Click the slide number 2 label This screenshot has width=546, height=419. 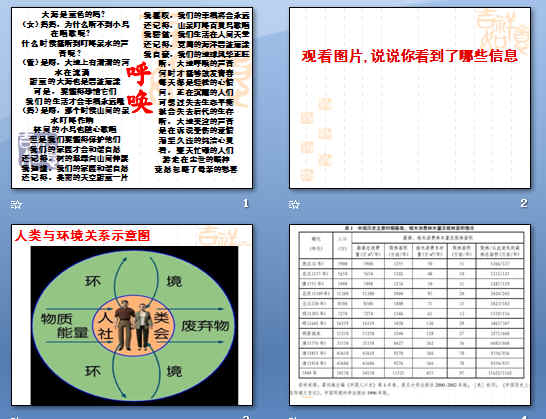tap(524, 203)
